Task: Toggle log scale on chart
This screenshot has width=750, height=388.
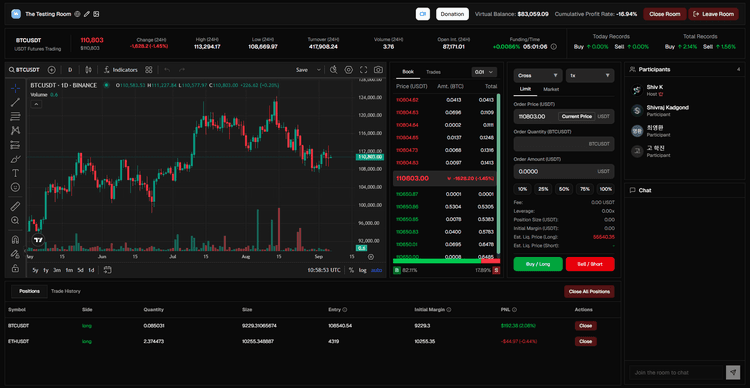Action: (363, 270)
